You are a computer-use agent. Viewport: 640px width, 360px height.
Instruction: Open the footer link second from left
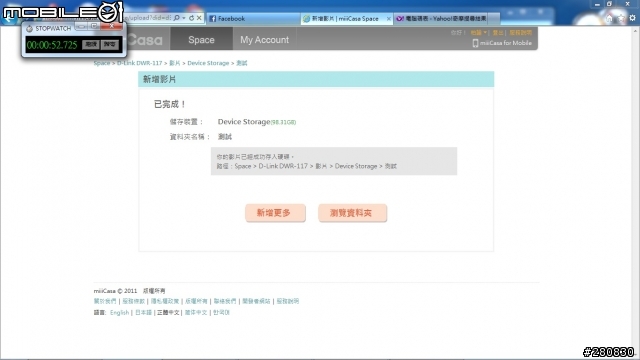pyautogui.click(x=133, y=301)
